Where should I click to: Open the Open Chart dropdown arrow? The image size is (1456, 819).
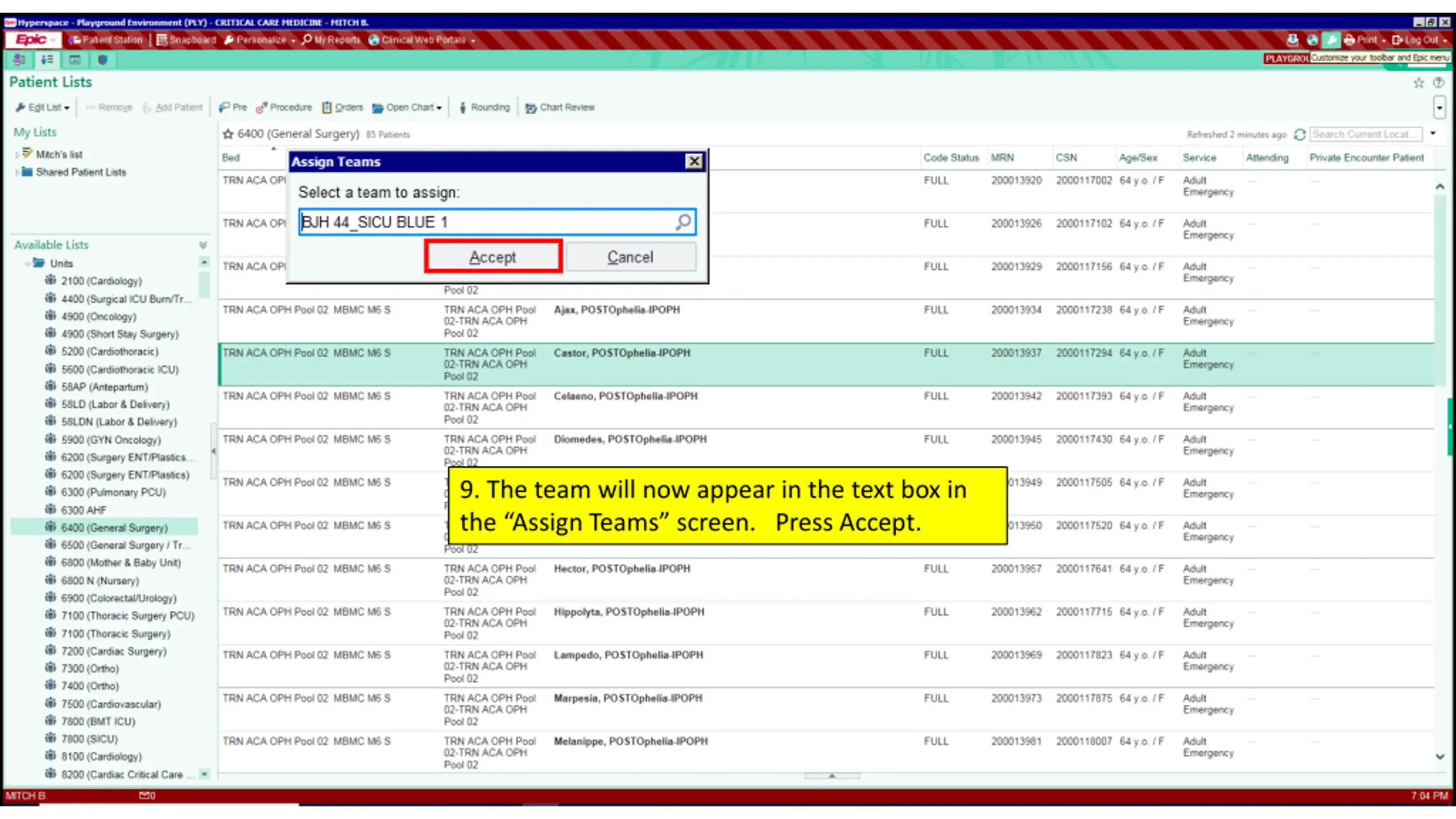[x=439, y=108]
